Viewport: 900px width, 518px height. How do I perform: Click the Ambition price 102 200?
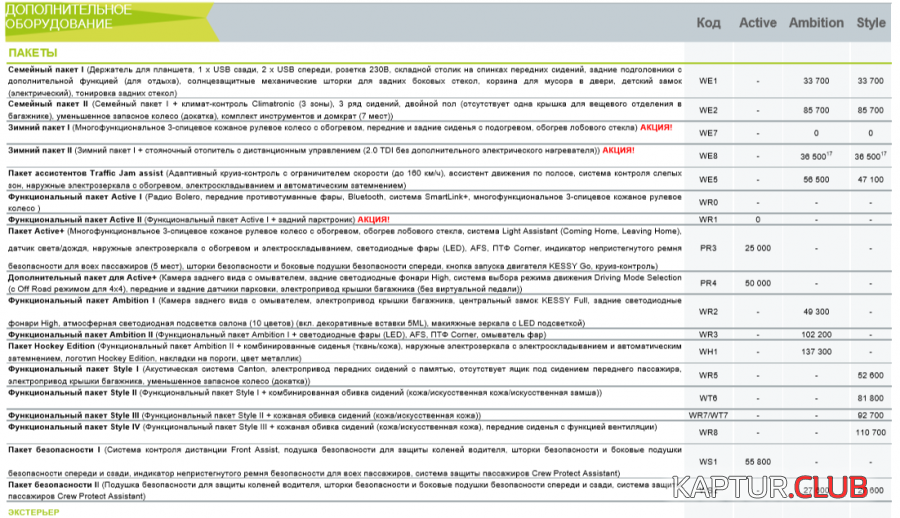(816, 334)
